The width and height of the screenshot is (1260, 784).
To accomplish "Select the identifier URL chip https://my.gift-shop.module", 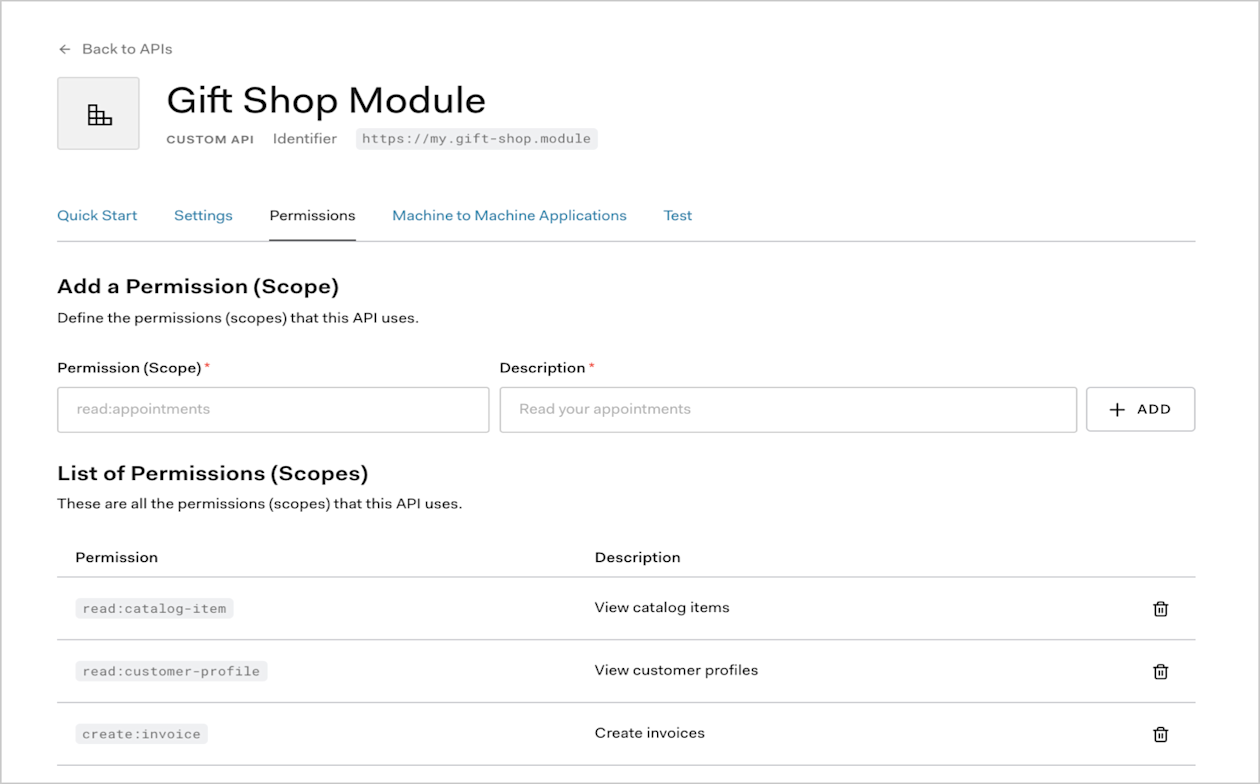I will [477, 138].
